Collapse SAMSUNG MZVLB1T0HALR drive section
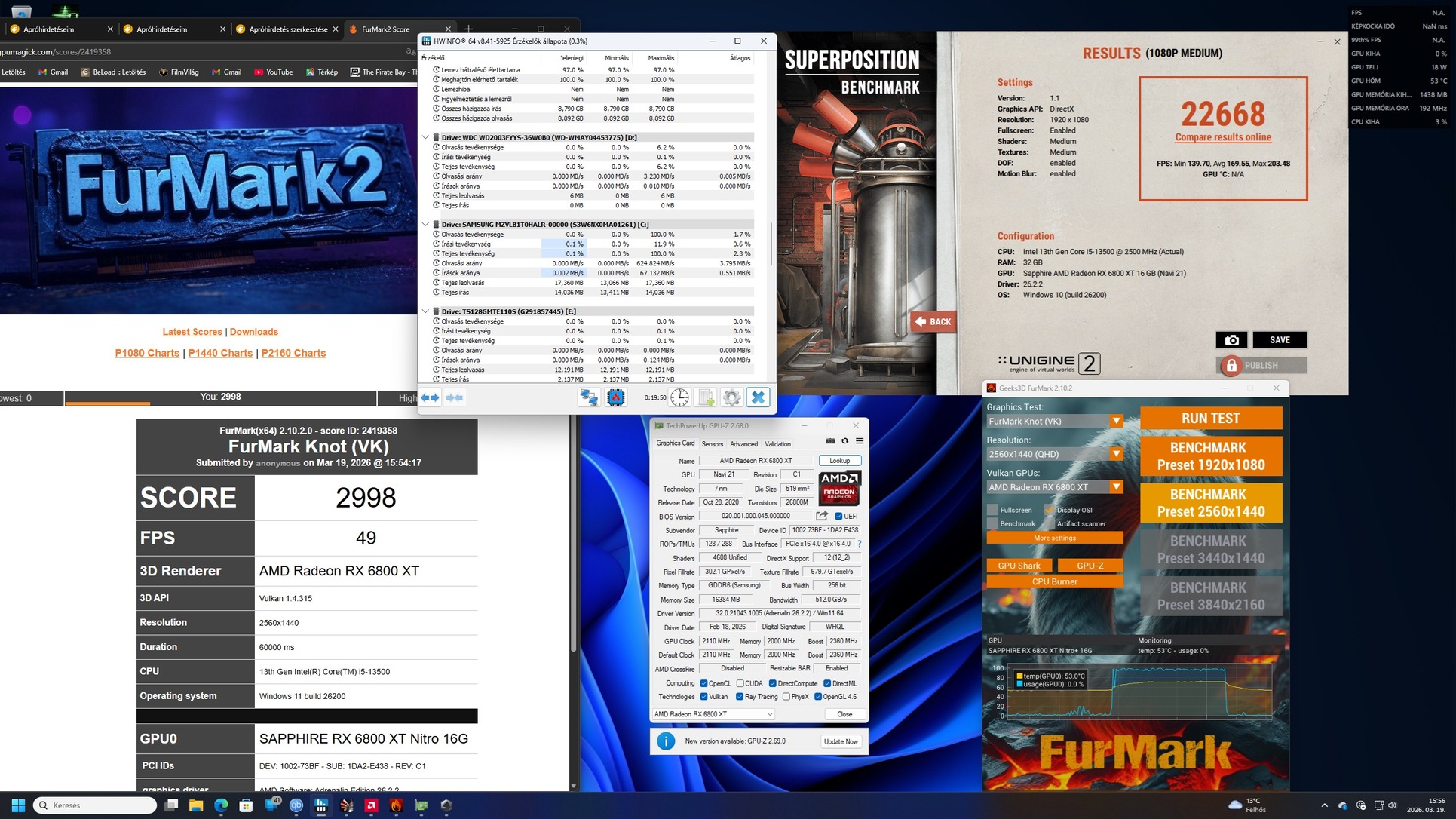Screen dimensions: 1456x819 (x=425, y=224)
